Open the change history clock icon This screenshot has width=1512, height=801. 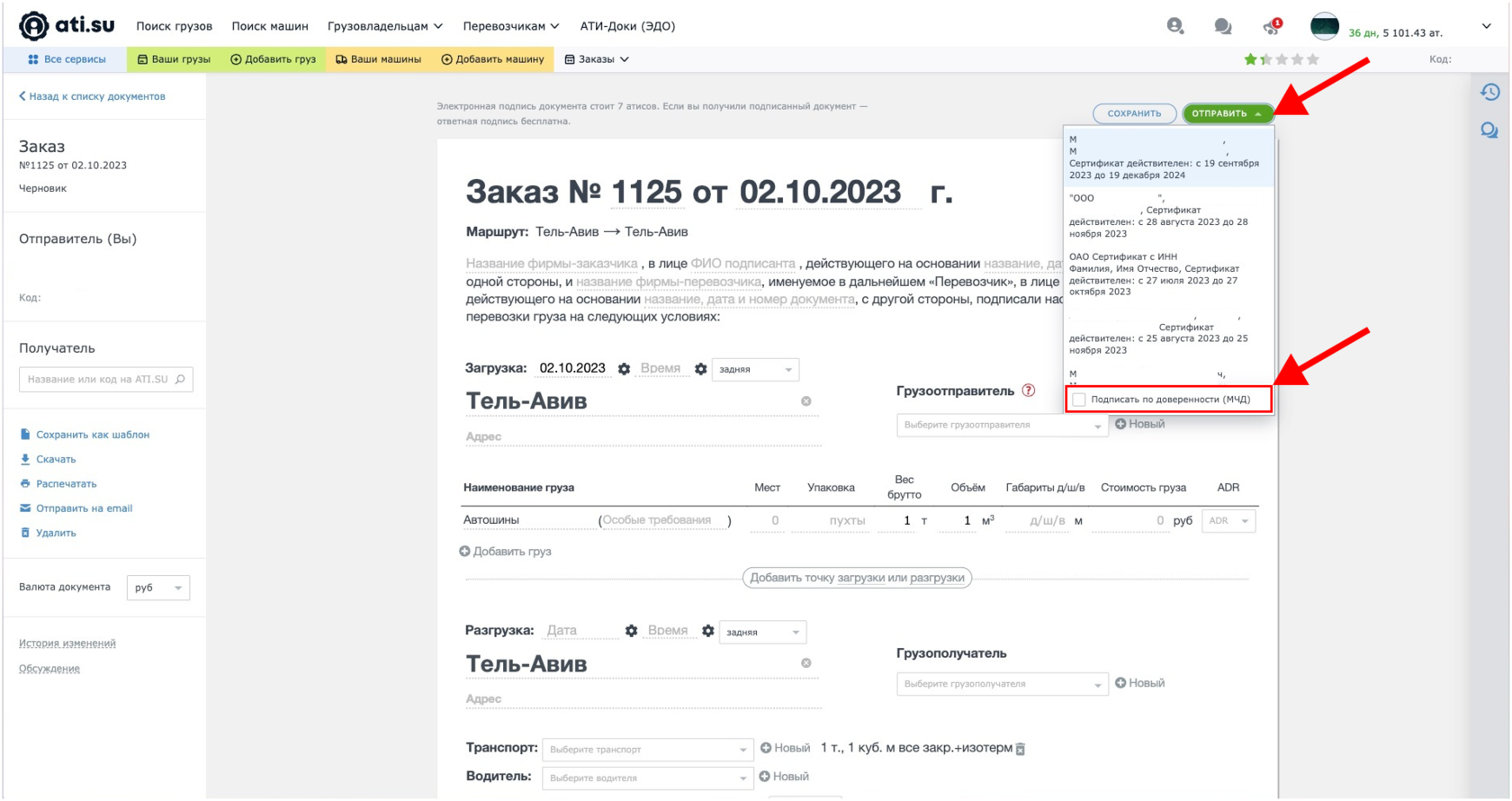pyautogui.click(x=1490, y=92)
